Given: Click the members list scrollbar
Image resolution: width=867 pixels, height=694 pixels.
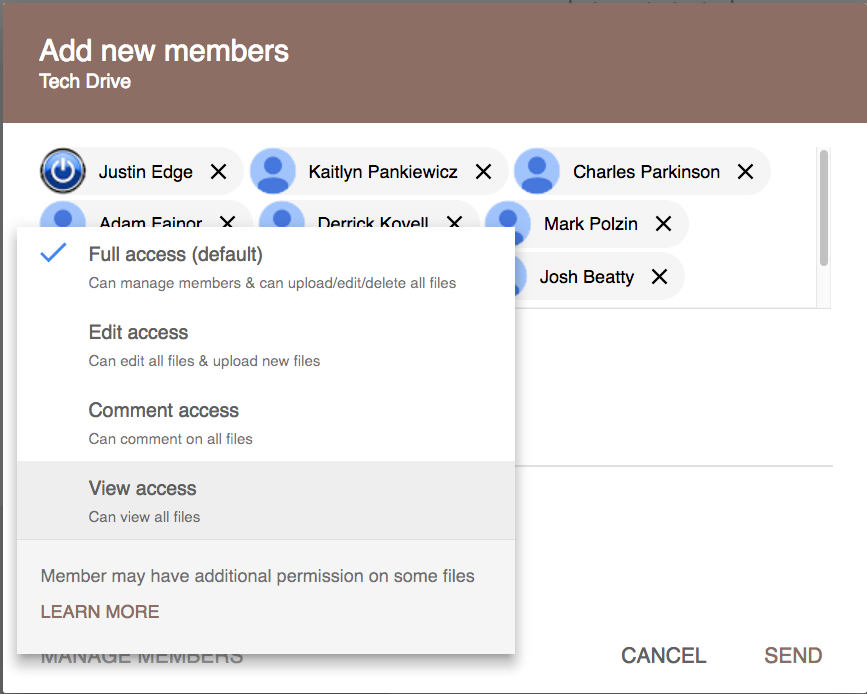Looking at the screenshot, I should pyautogui.click(x=823, y=207).
